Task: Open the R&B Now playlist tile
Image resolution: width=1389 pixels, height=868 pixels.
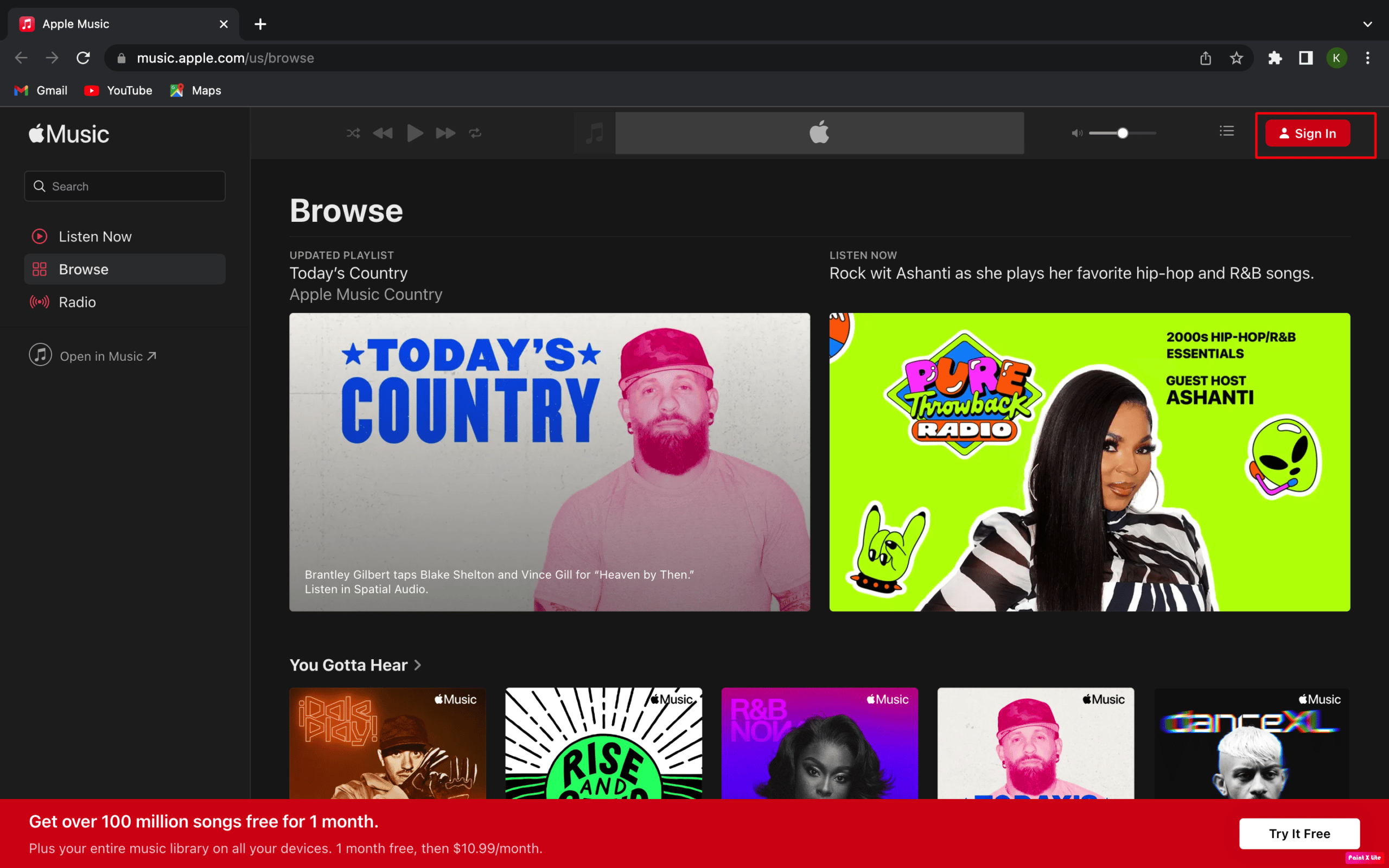Action: (820, 743)
